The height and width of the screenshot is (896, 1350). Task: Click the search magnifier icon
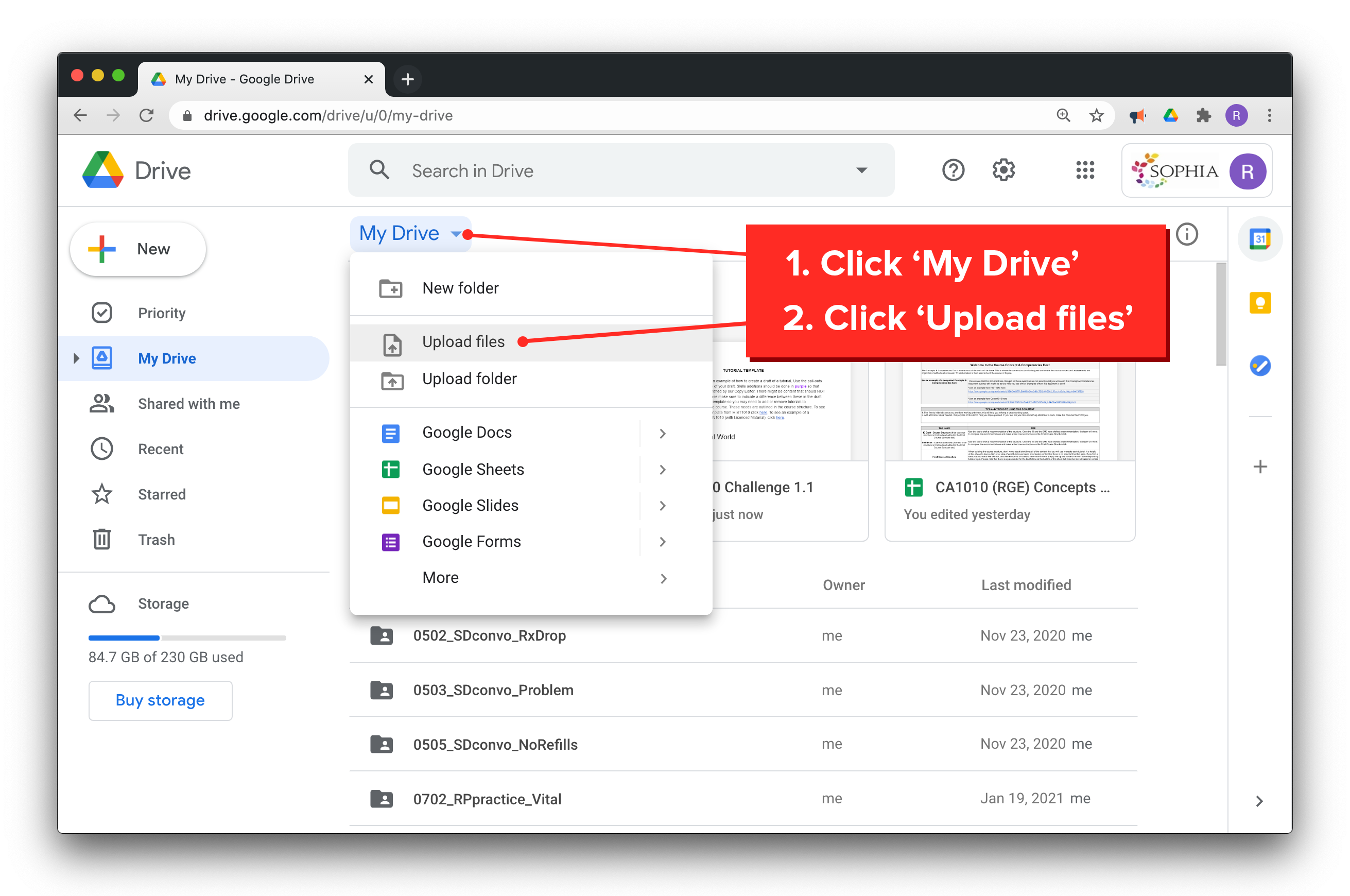pos(379,170)
